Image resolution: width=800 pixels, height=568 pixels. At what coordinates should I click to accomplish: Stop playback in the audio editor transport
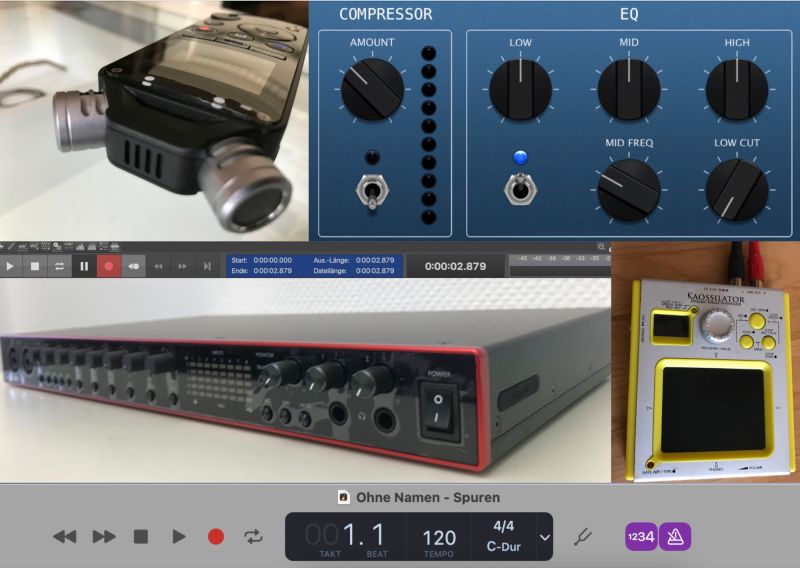(x=35, y=266)
